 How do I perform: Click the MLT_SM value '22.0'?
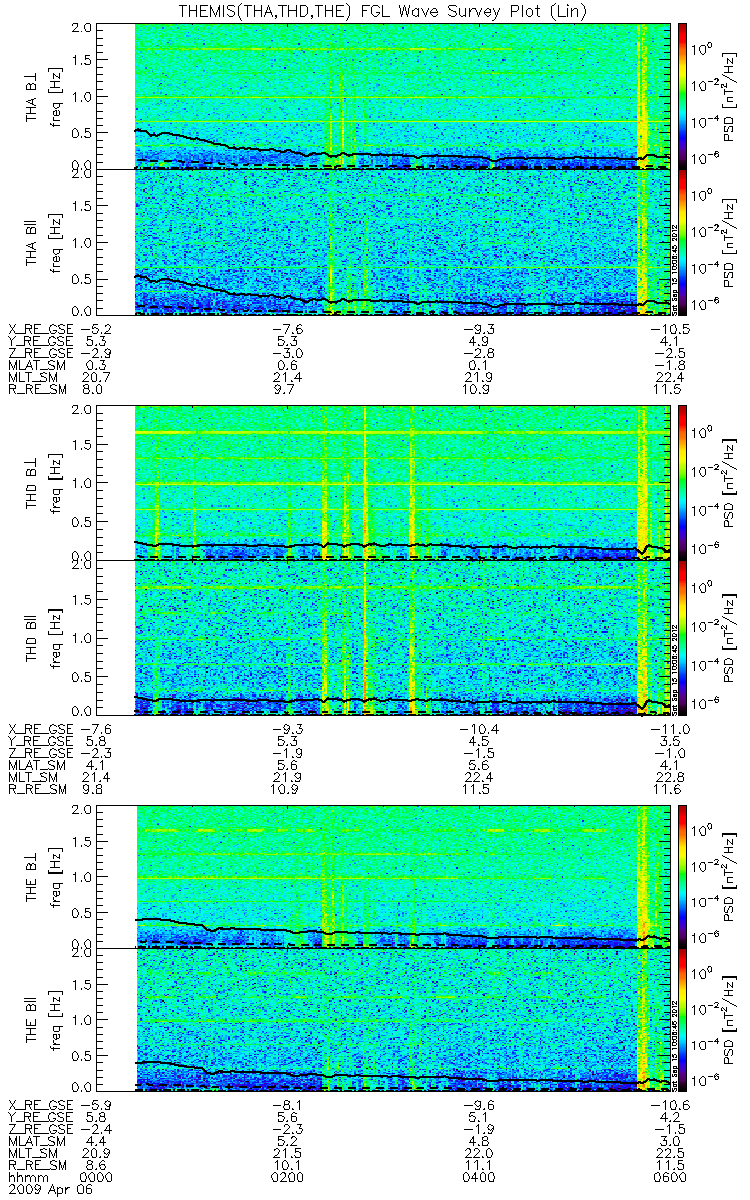tap(478, 1153)
